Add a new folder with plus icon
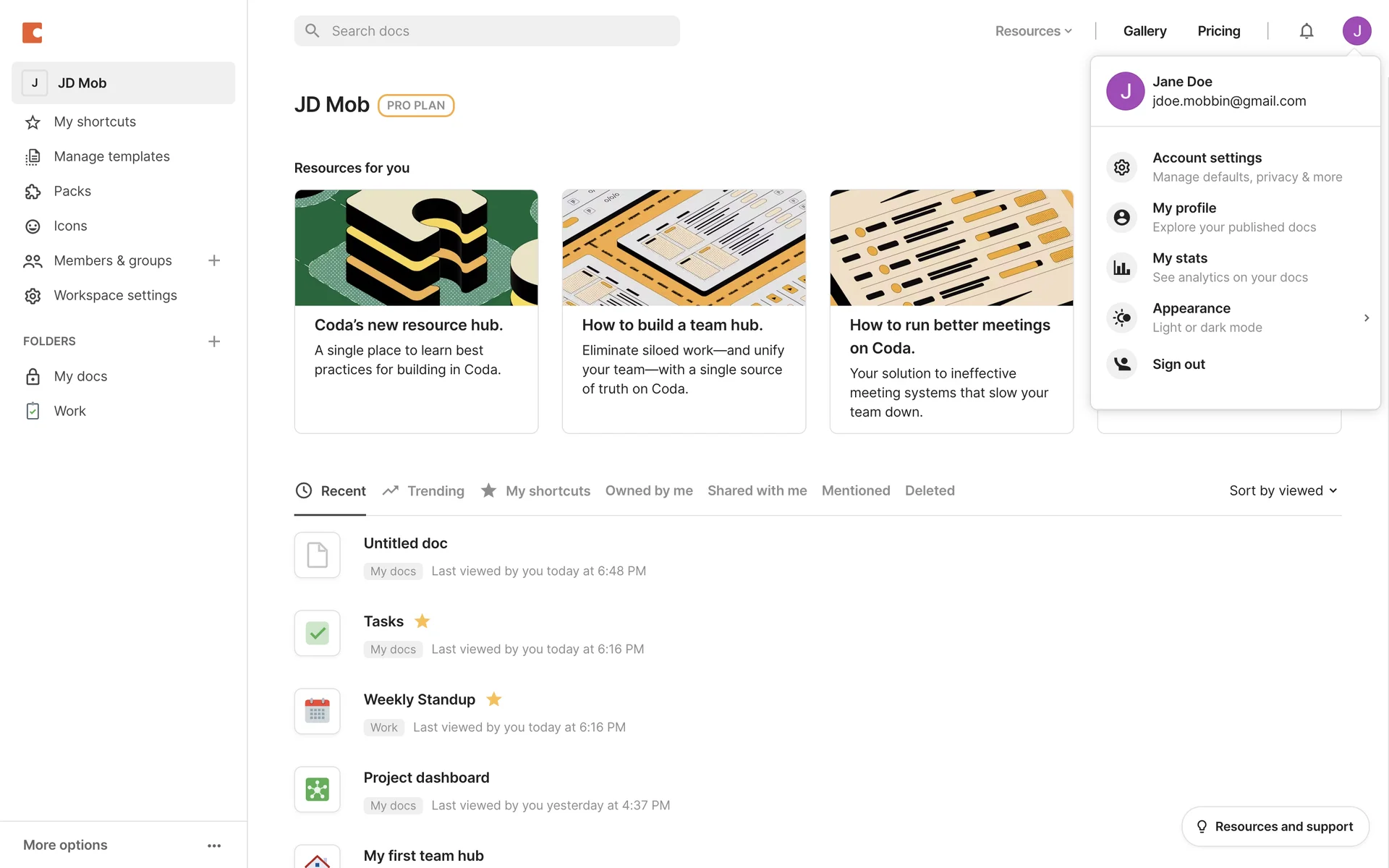The image size is (1389, 868). [214, 341]
